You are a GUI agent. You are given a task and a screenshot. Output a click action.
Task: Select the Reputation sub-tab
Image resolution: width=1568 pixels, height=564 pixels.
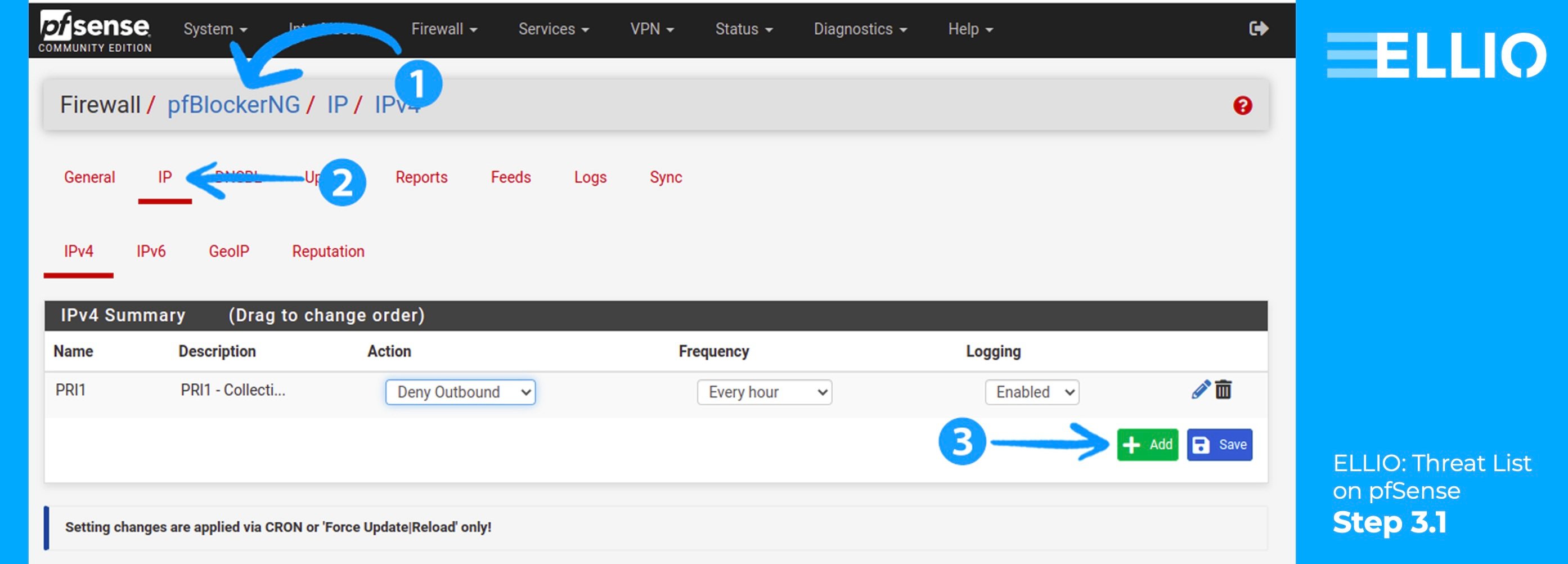coord(327,251)
